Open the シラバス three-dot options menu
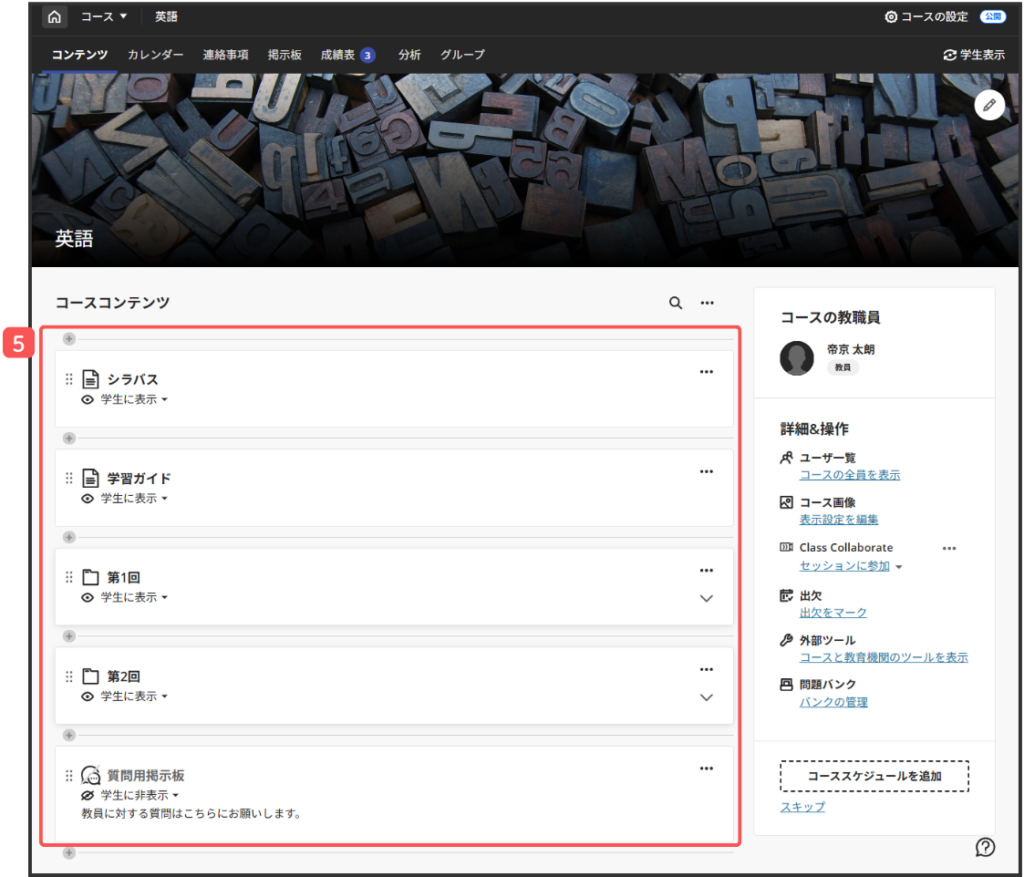This screenshot has height=877, width=1024. (706, 372)
